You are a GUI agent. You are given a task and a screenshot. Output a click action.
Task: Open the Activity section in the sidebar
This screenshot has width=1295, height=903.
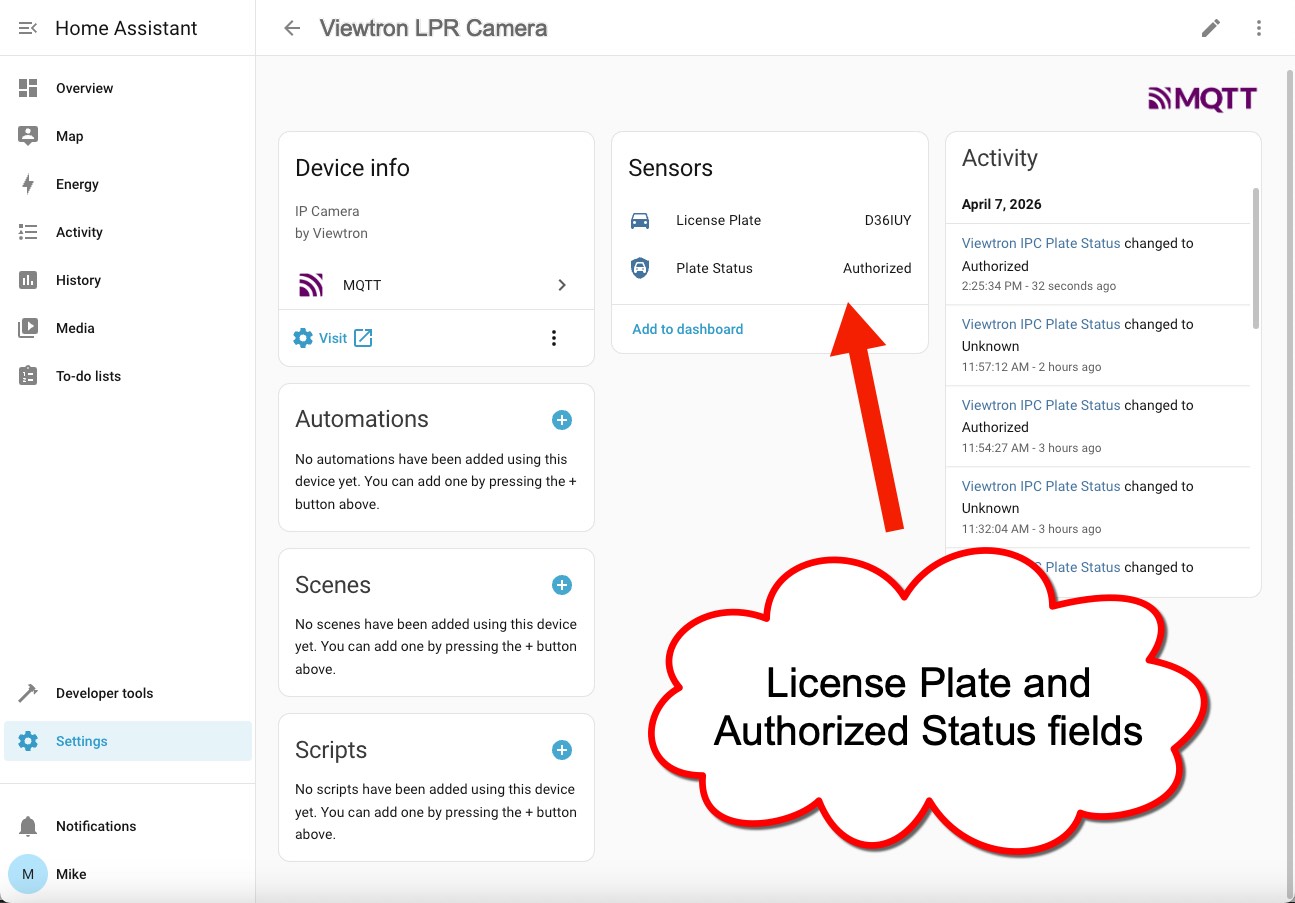tap(80, 232)
